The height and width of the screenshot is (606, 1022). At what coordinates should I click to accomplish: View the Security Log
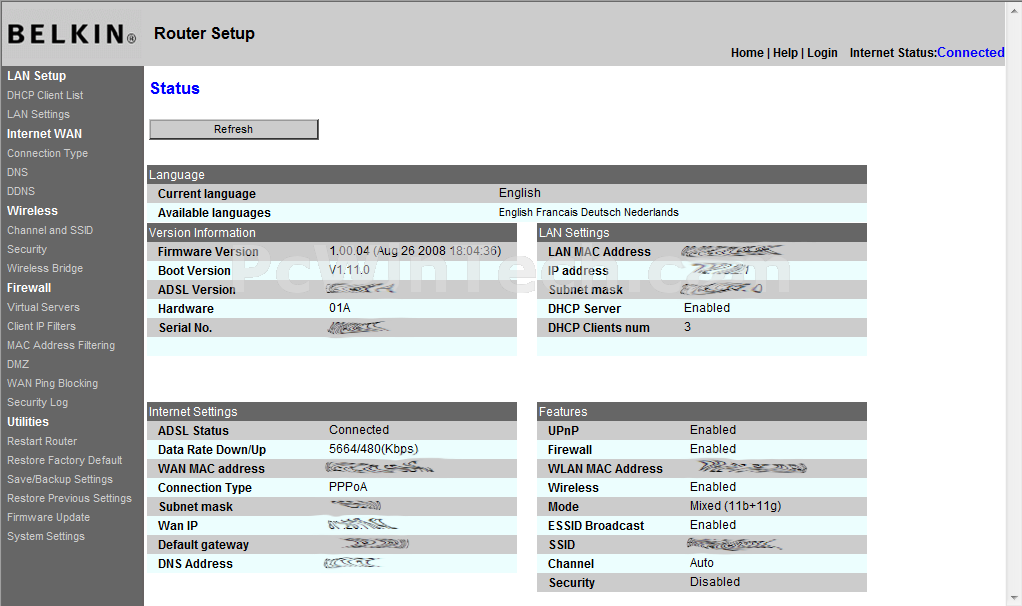[x=37, y=402]
